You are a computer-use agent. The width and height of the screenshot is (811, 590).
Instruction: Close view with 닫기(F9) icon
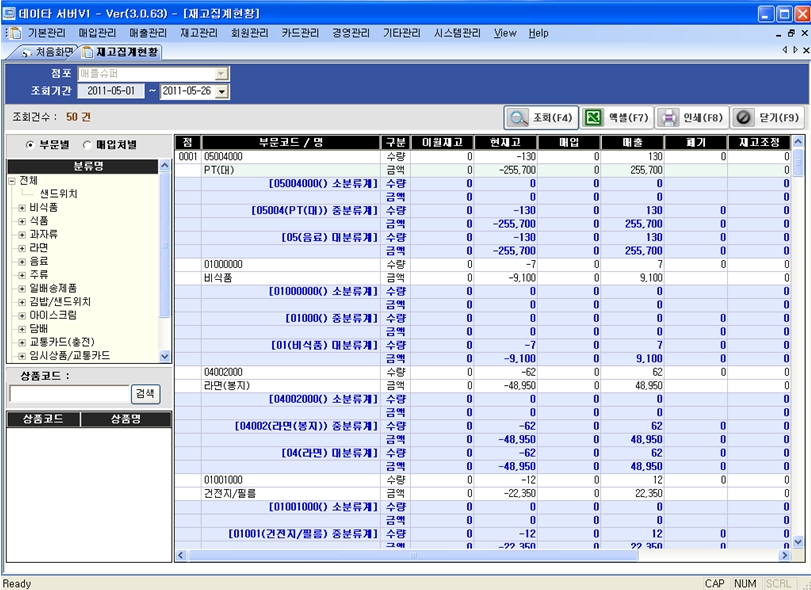point(744,117)
